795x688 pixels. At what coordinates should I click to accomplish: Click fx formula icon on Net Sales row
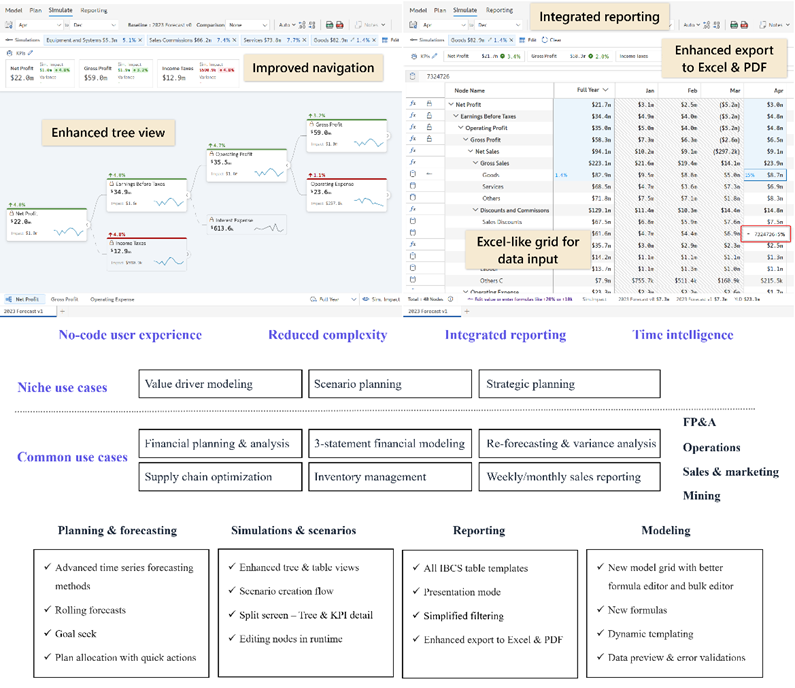click(x=413, y=150)
